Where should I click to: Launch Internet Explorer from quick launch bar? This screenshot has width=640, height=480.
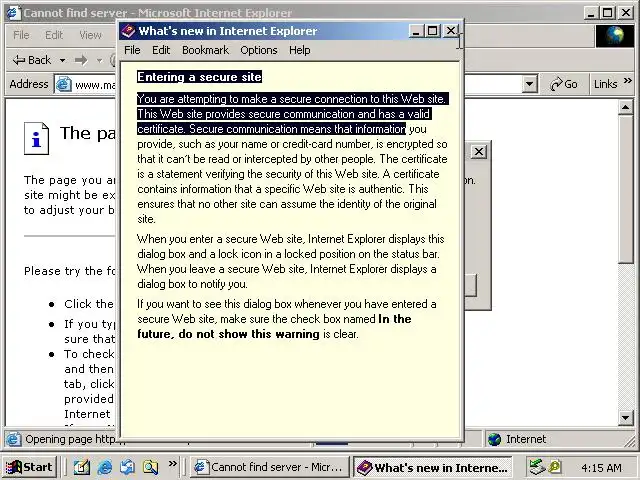(x=104, y=467)
